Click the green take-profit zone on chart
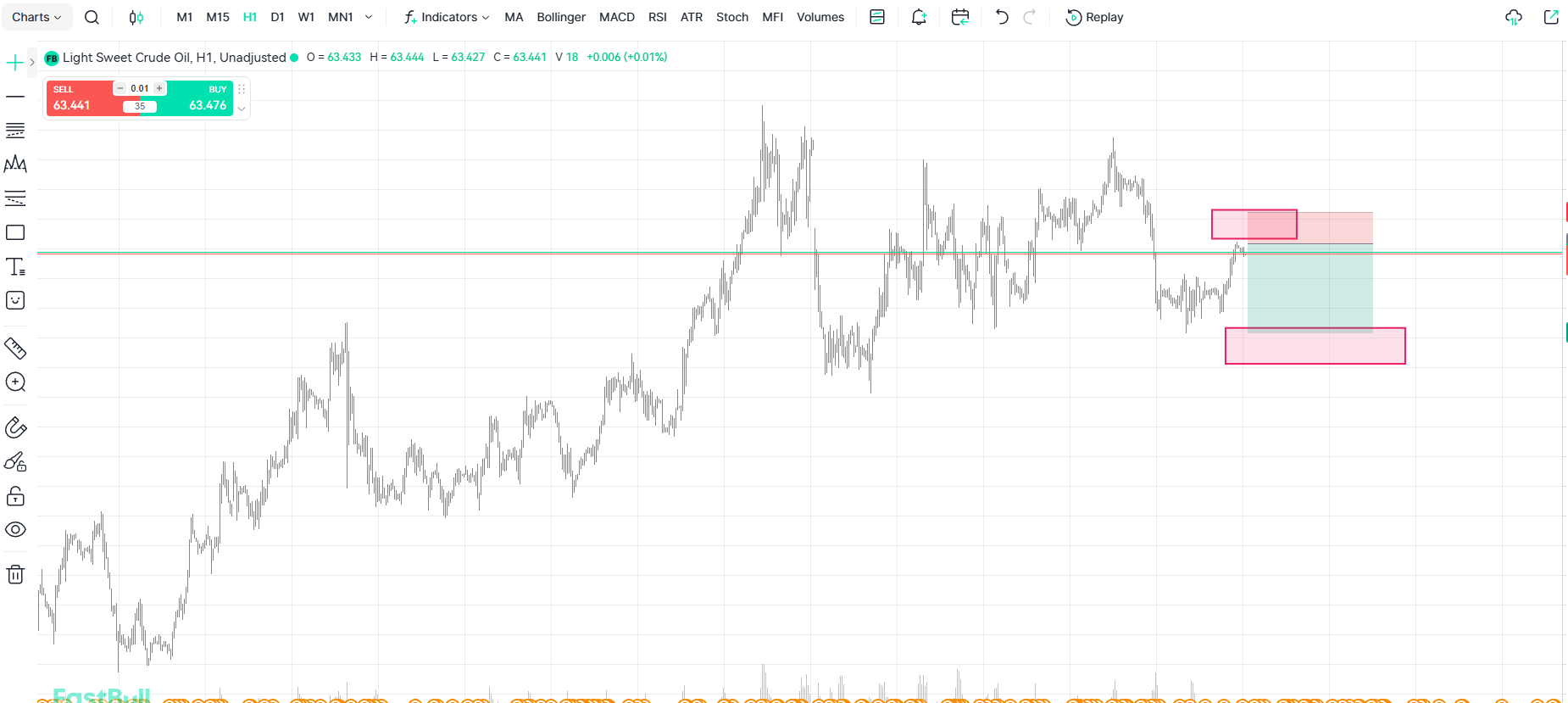The image size is (1568, 703). [1309, 287]
